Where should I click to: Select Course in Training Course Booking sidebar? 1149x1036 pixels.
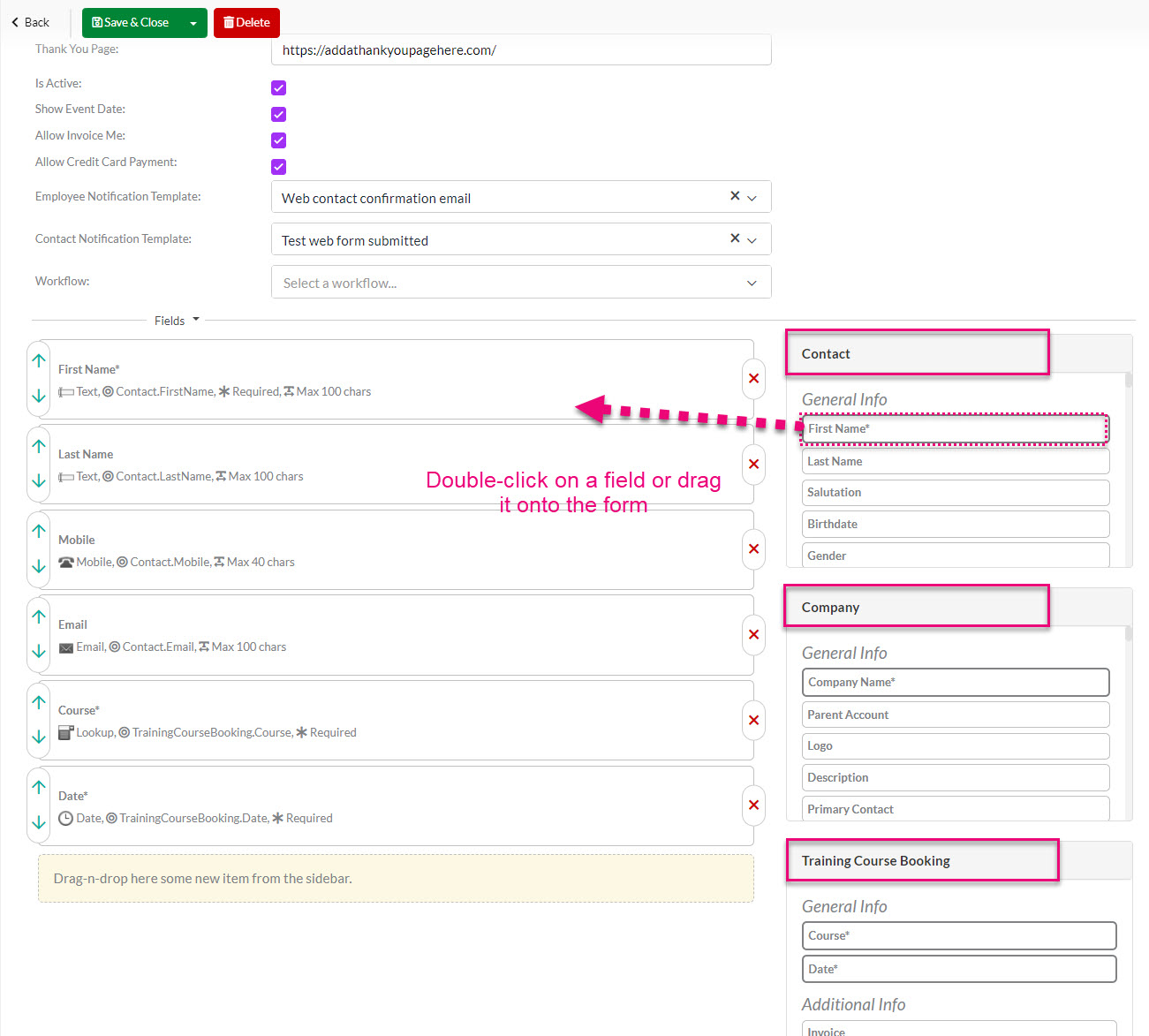959,935
